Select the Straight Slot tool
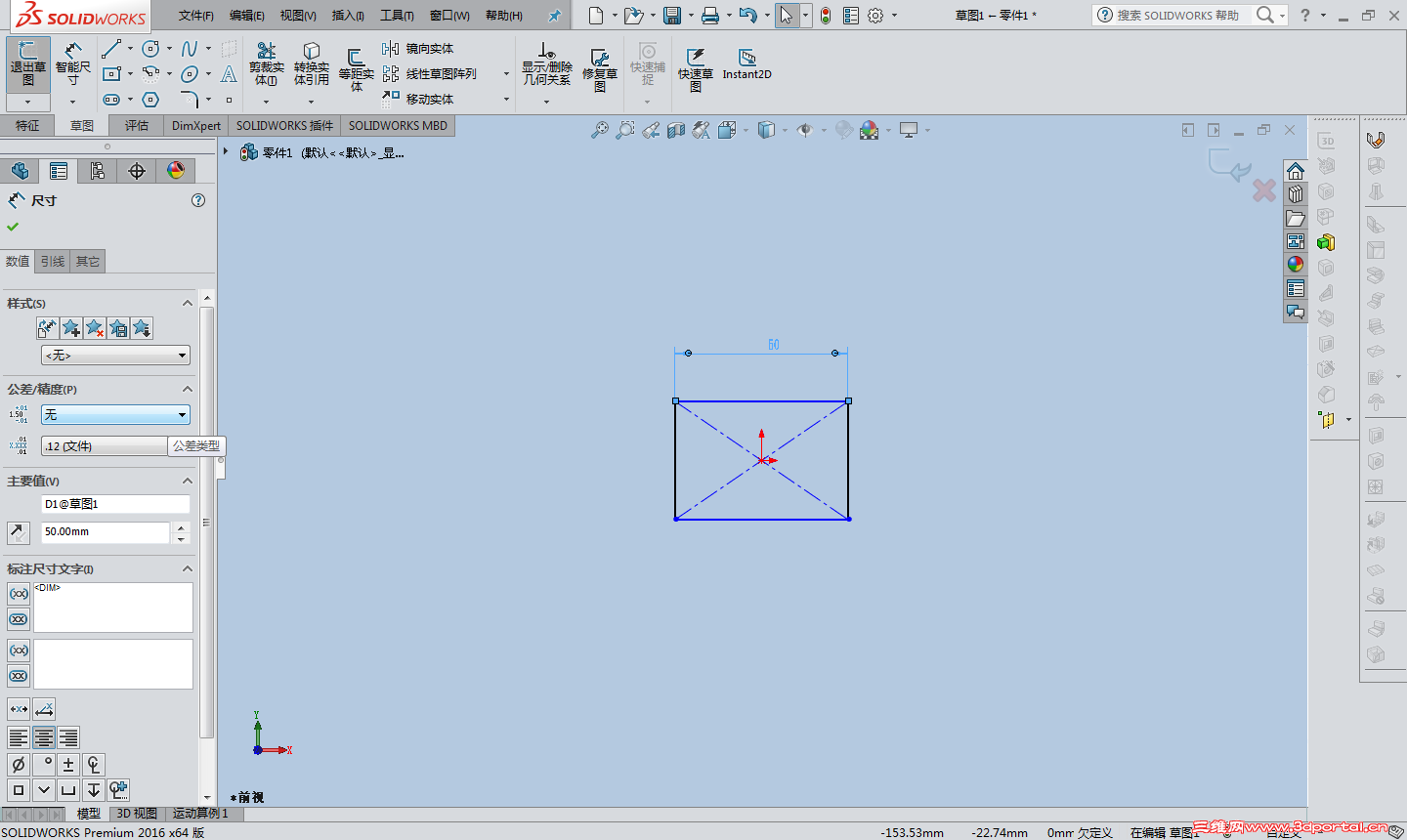The height and width of the screenshot is (840, 1407). point(111,100)
